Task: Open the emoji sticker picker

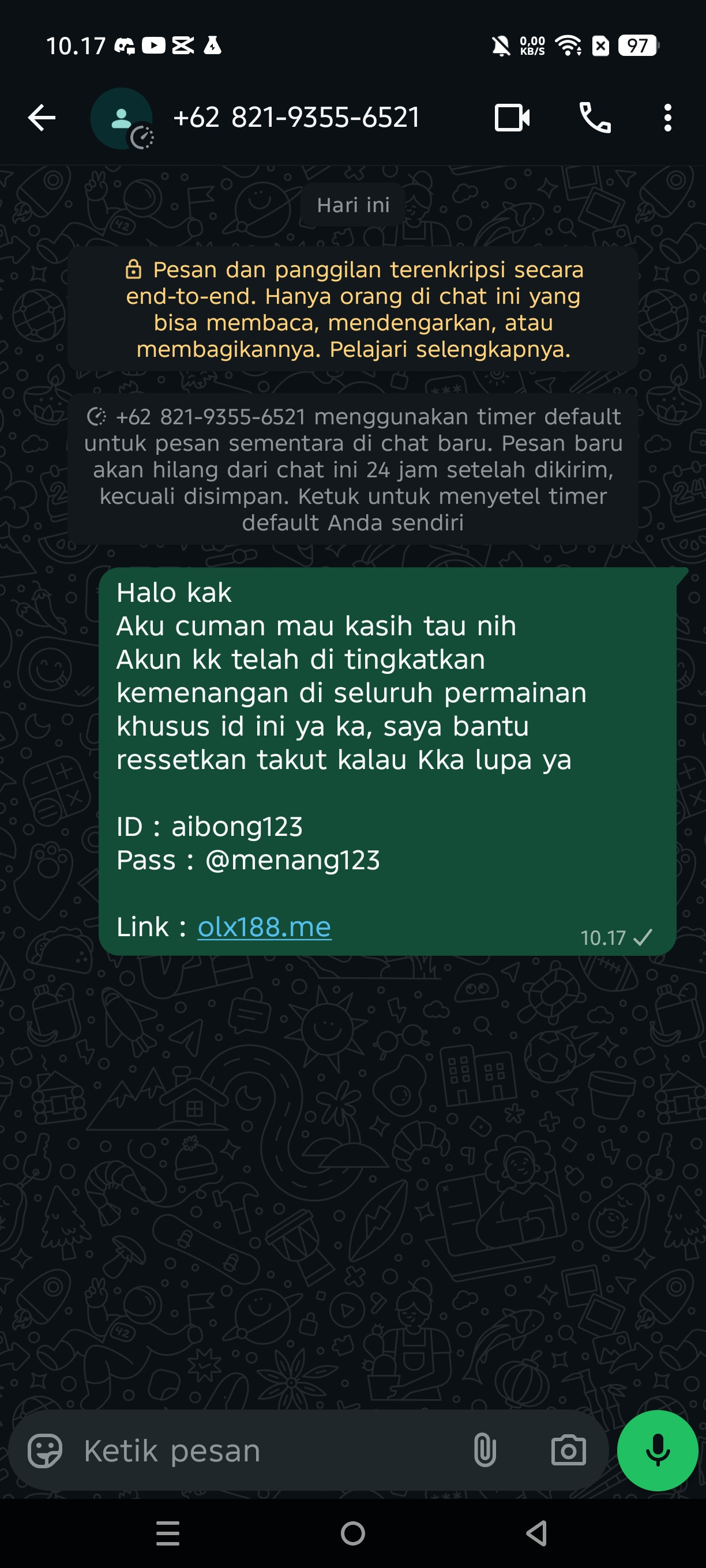Action: [45, 1451]
